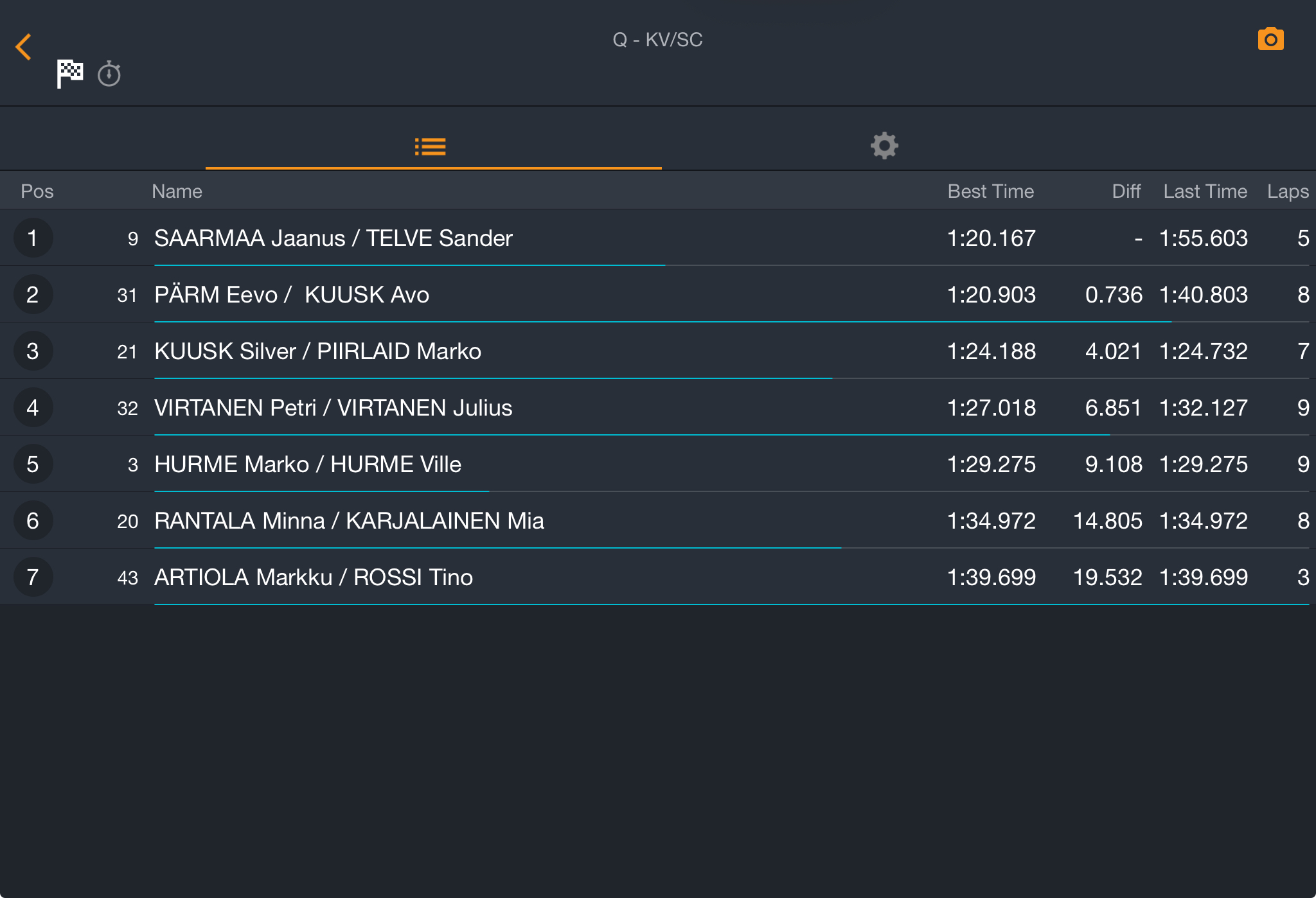
Task: Click best time 1:20.903
Action: (991, 295)
